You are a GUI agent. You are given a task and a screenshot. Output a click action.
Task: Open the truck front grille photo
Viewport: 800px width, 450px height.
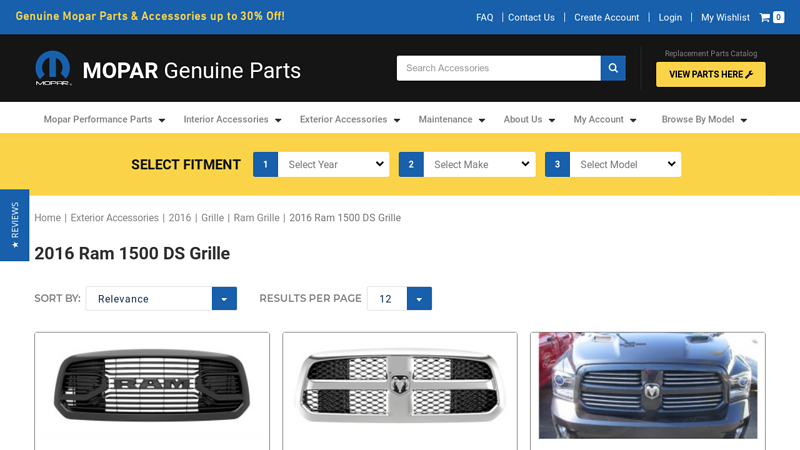[x=648, y=386]
